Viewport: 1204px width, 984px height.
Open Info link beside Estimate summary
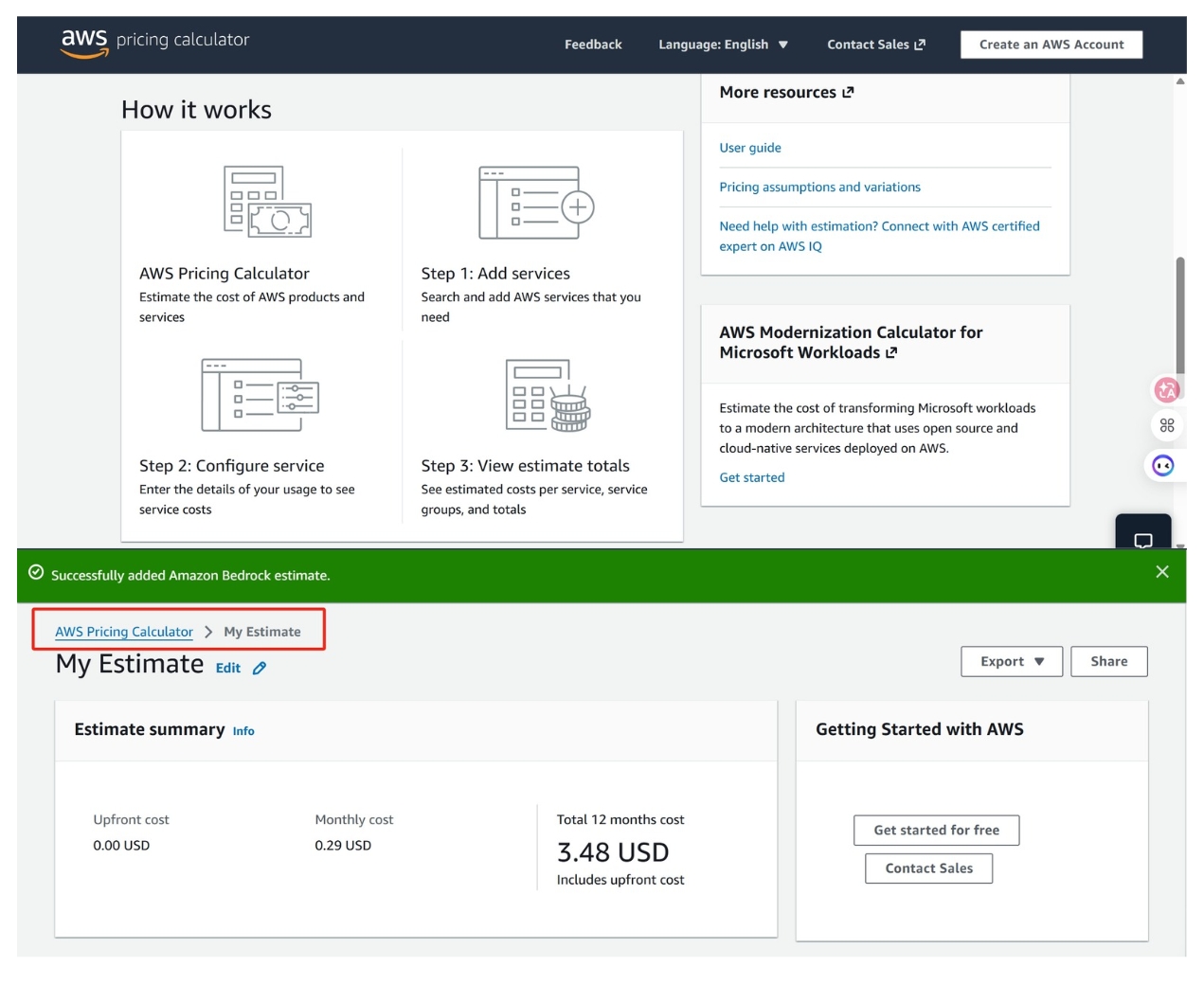(243, 731)
